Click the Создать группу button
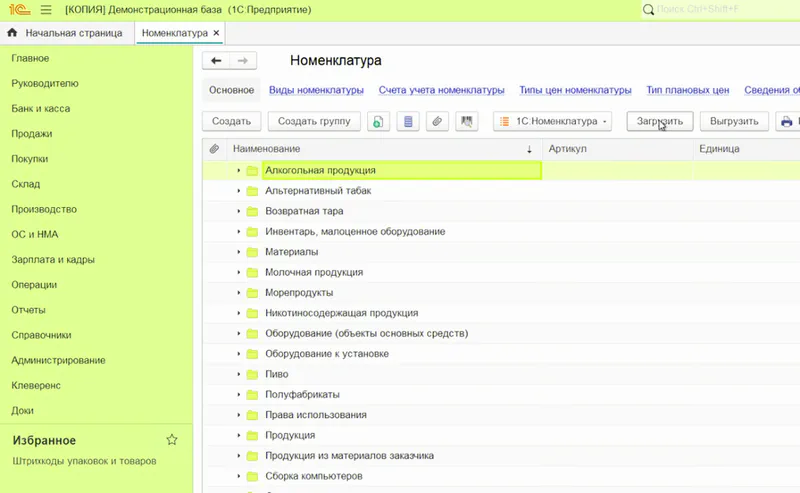 pyautogui.click(x=314, y=122)
